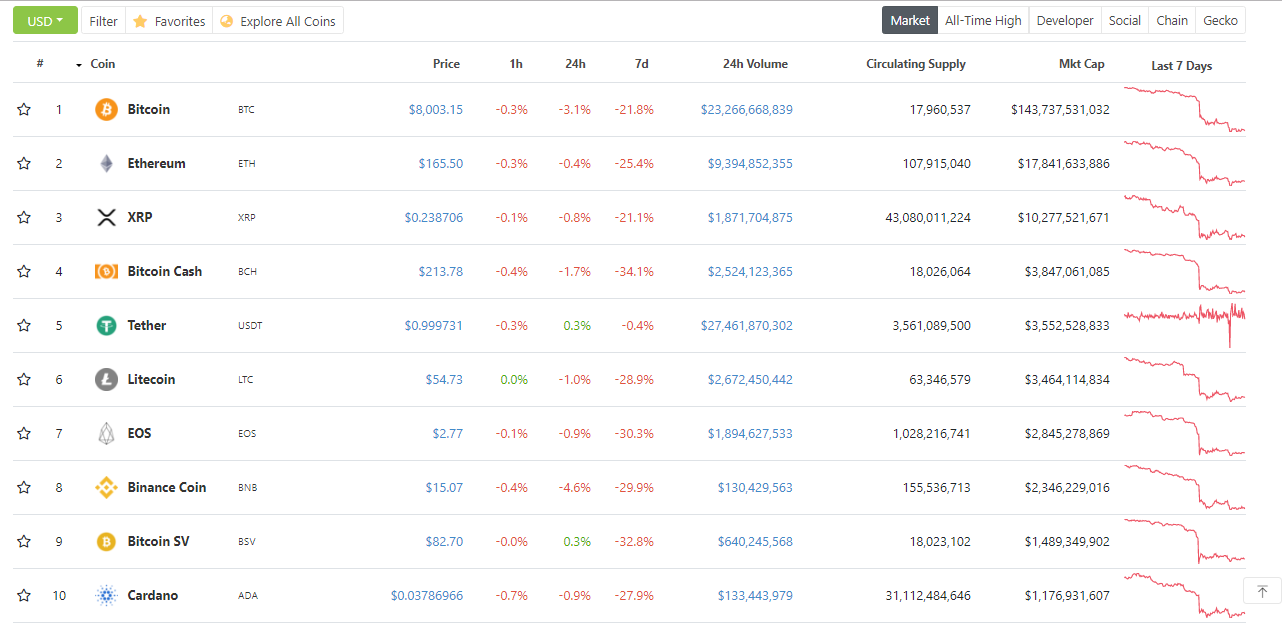Open Tether 7-day sparkline chart
The height and width of the screenshot is (624, 1282).
pos(1185,326)
